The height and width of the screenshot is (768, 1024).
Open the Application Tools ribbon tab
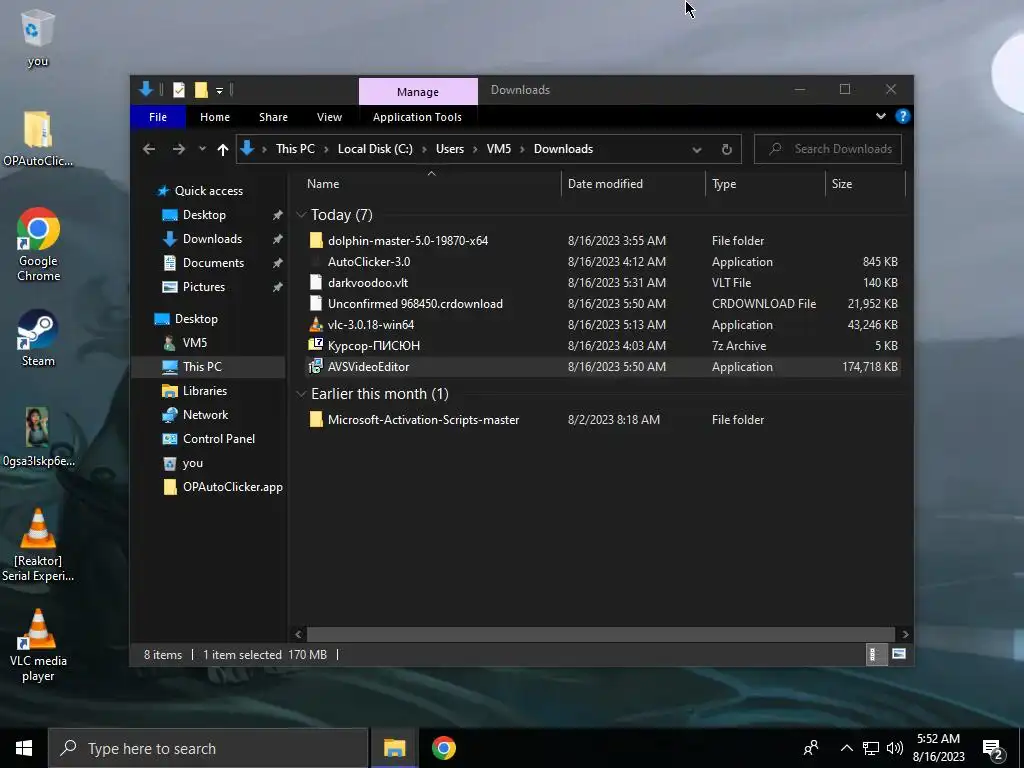[x=417, y=117]
